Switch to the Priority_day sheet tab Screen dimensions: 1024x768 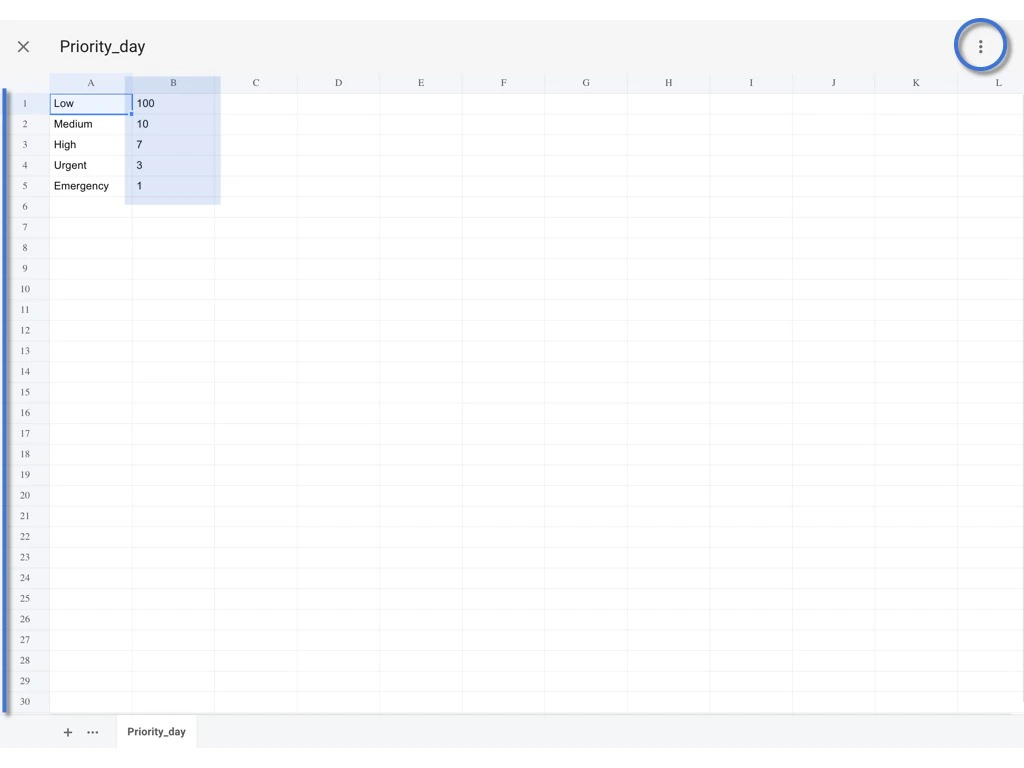pos(155,731)
